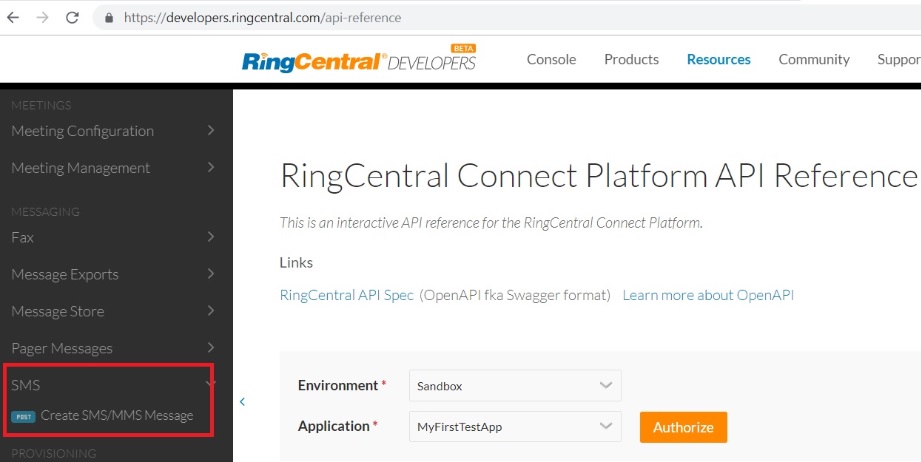Click the POST badge beside Create SMS/MMS
This screenshot has width=921, height=462.
[x=23, y=416]
